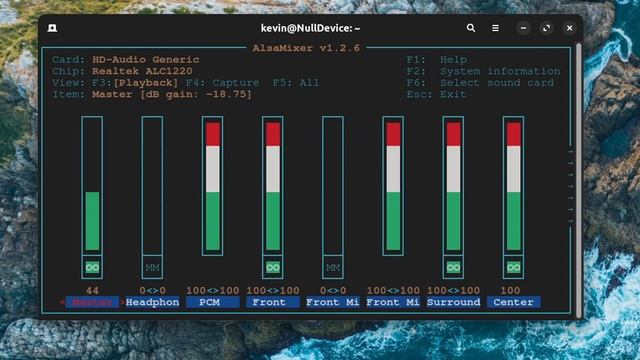
Task: Click the Master volume value 44
Action: [92, 290]
